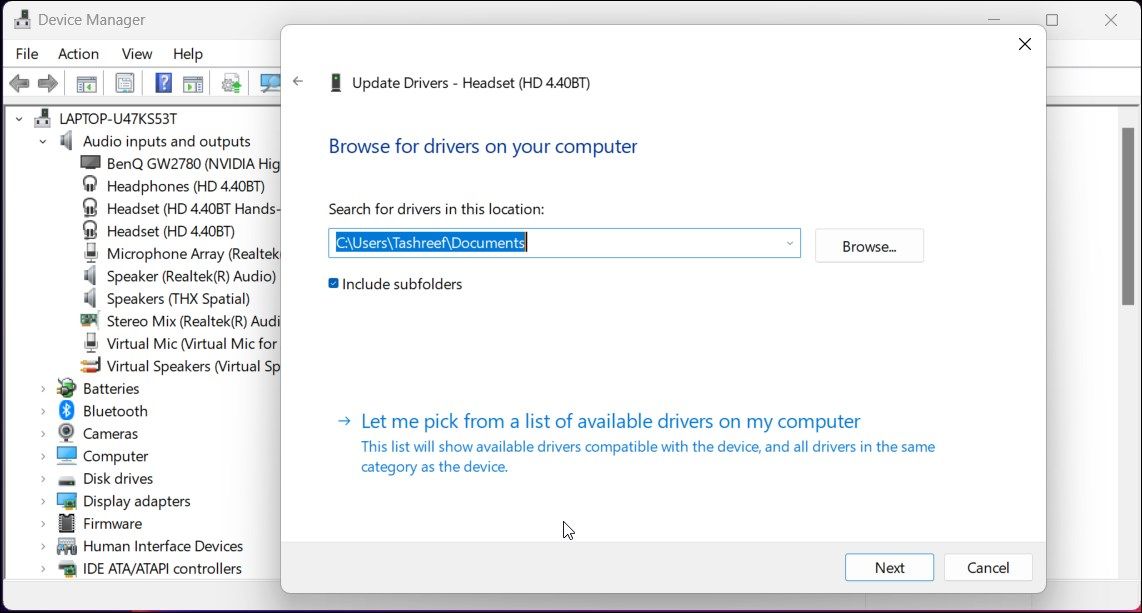
Task: Click the driver search location path field
Action: coord(564,243)
